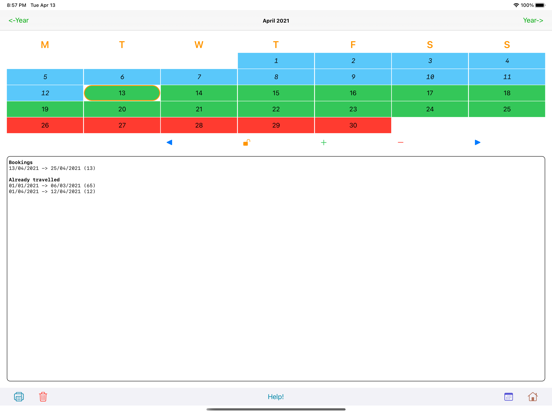The height and width of the screenshot is (414, 552).
Task: Select green day 20 in calendar
Action: [122, 109]
